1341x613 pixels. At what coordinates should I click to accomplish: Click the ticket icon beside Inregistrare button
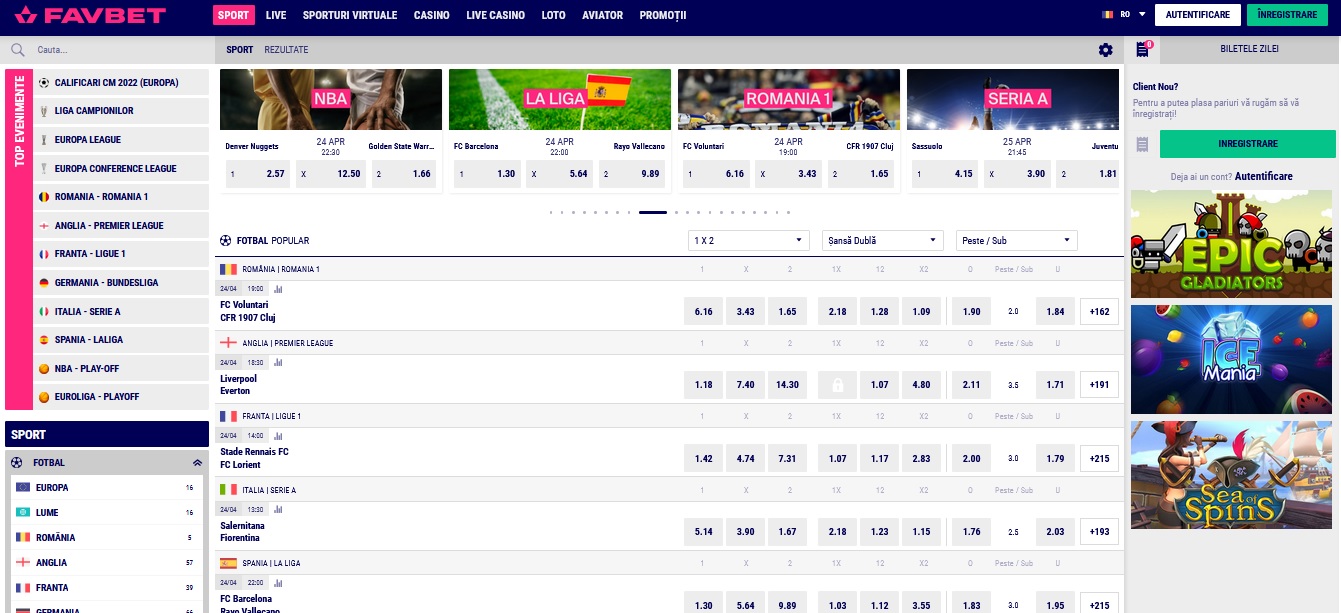click(x=1143, y=145)
